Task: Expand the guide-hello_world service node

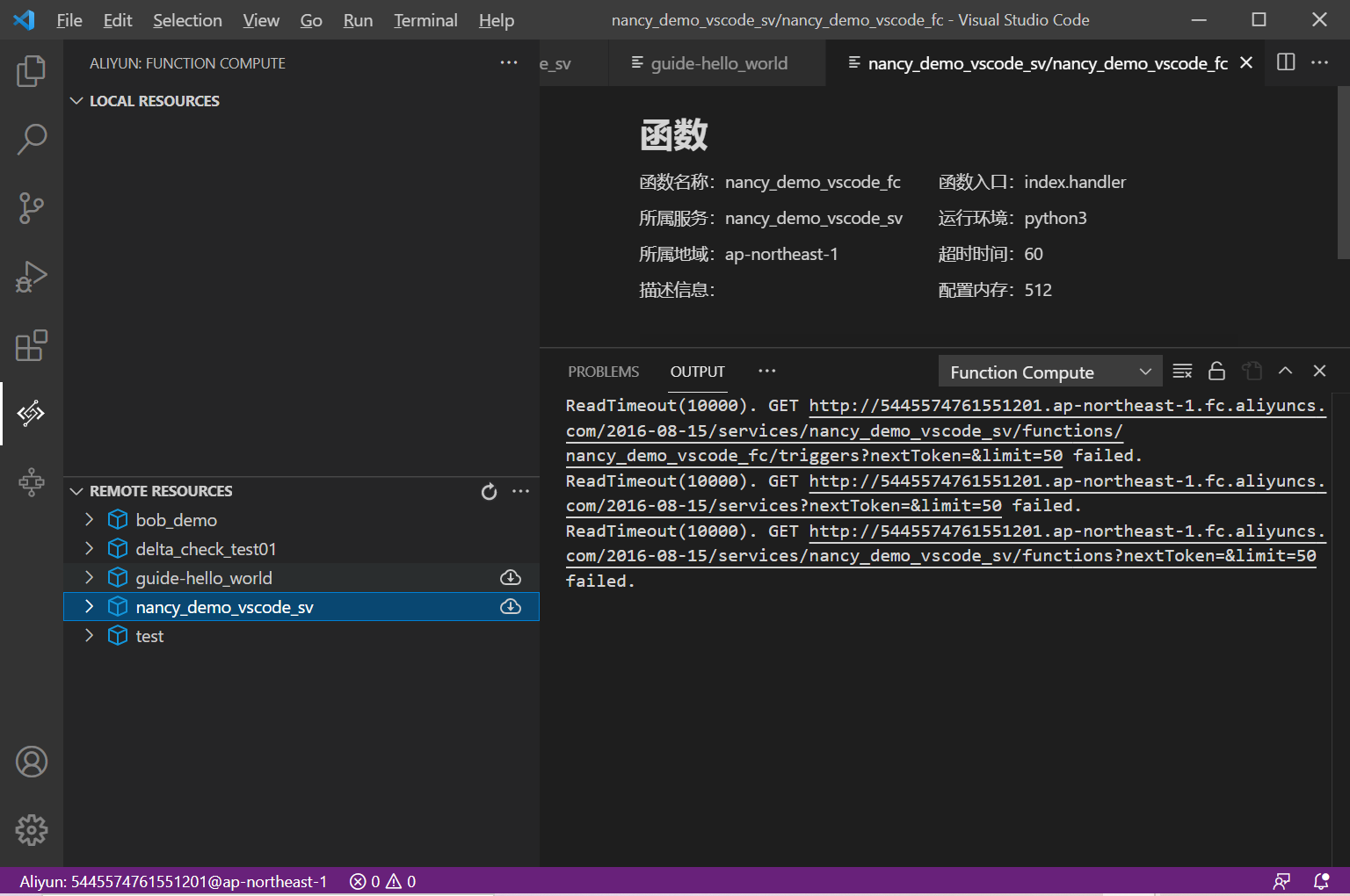Action: [x=89, y=578]
